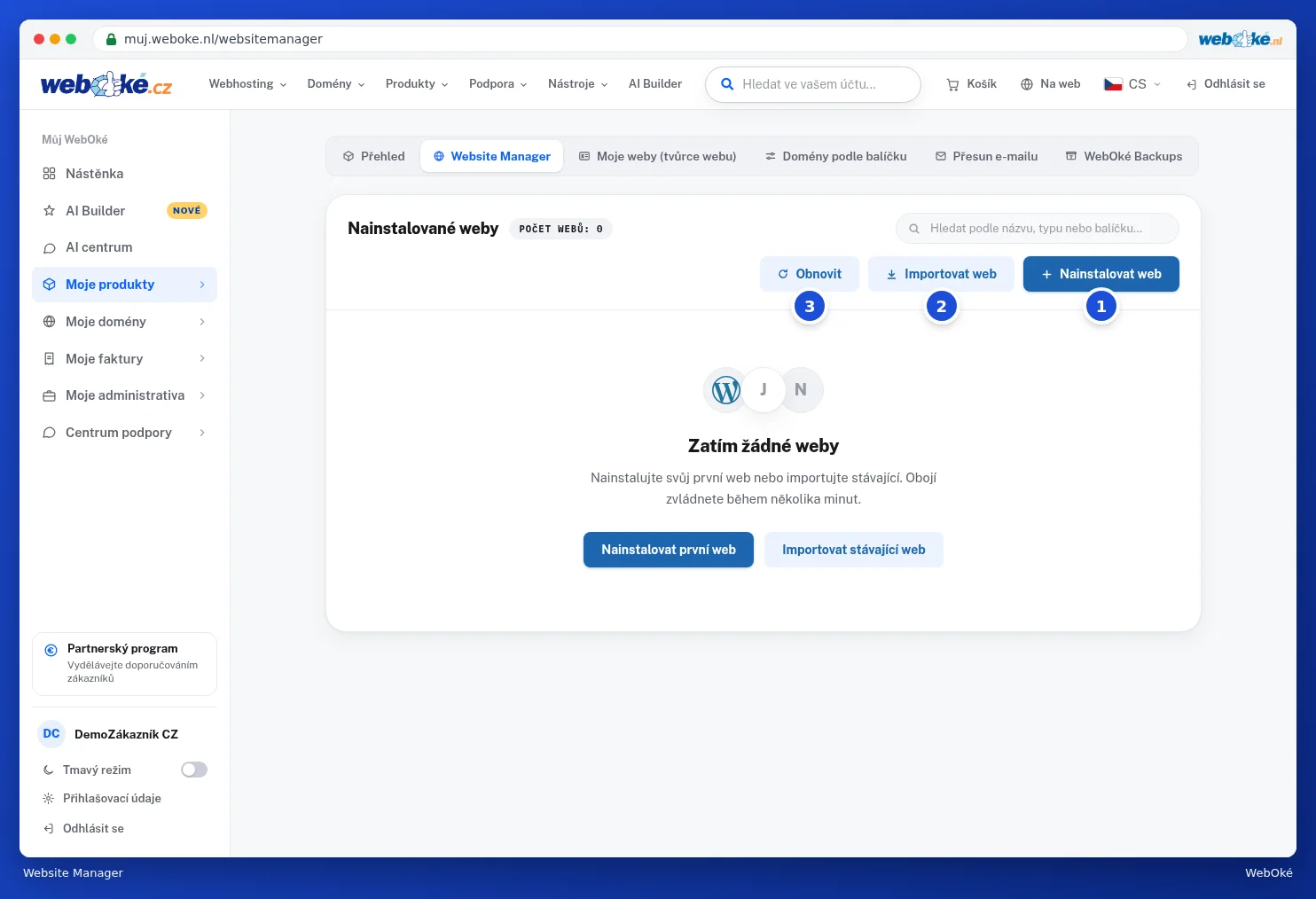Click the invoice icon for Moje faktury
Viewport: 1316px width, 899px height.
[x=49, y=359]
